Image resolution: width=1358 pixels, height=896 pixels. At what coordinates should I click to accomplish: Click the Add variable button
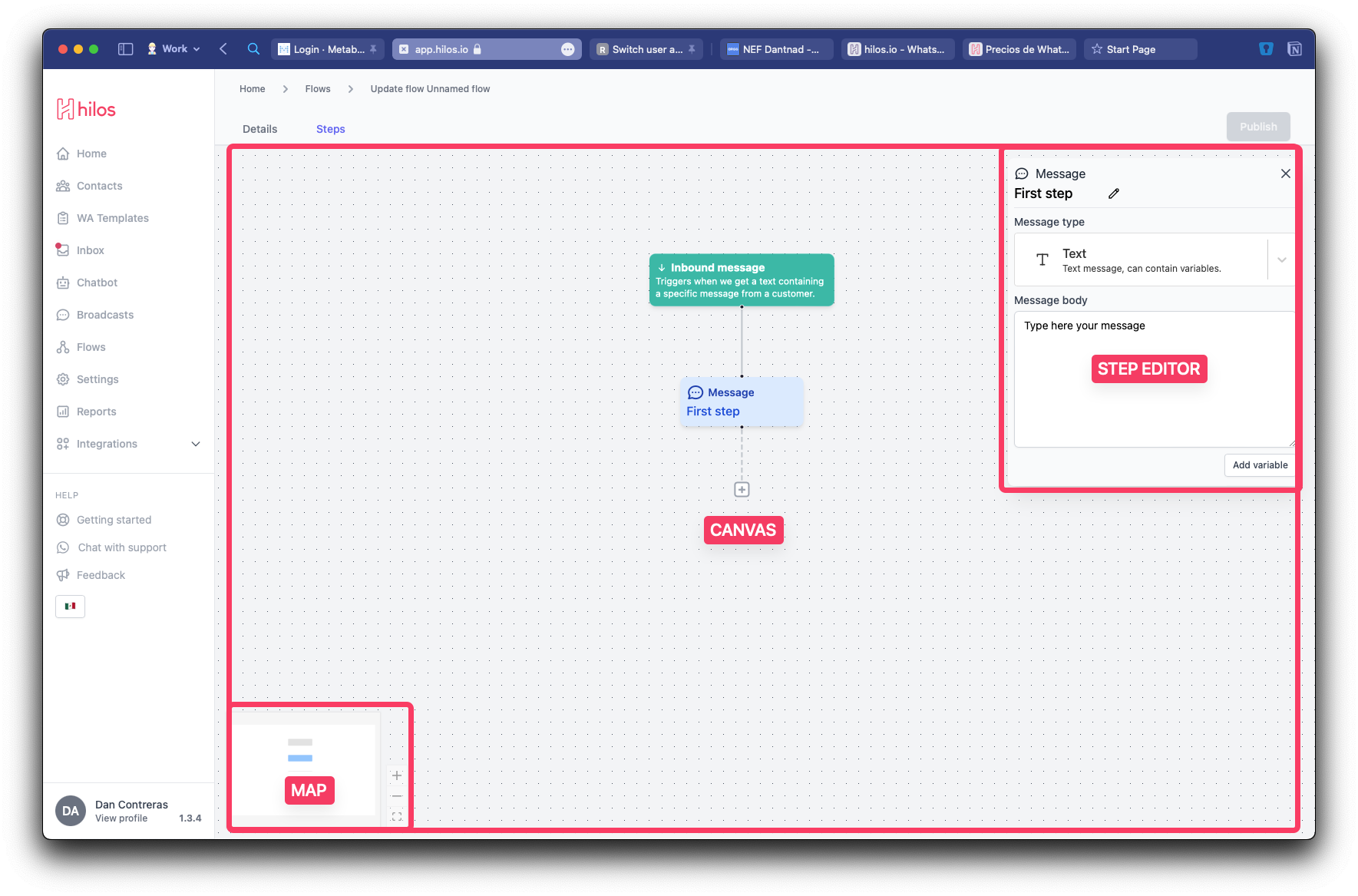tap(1259, 465)
